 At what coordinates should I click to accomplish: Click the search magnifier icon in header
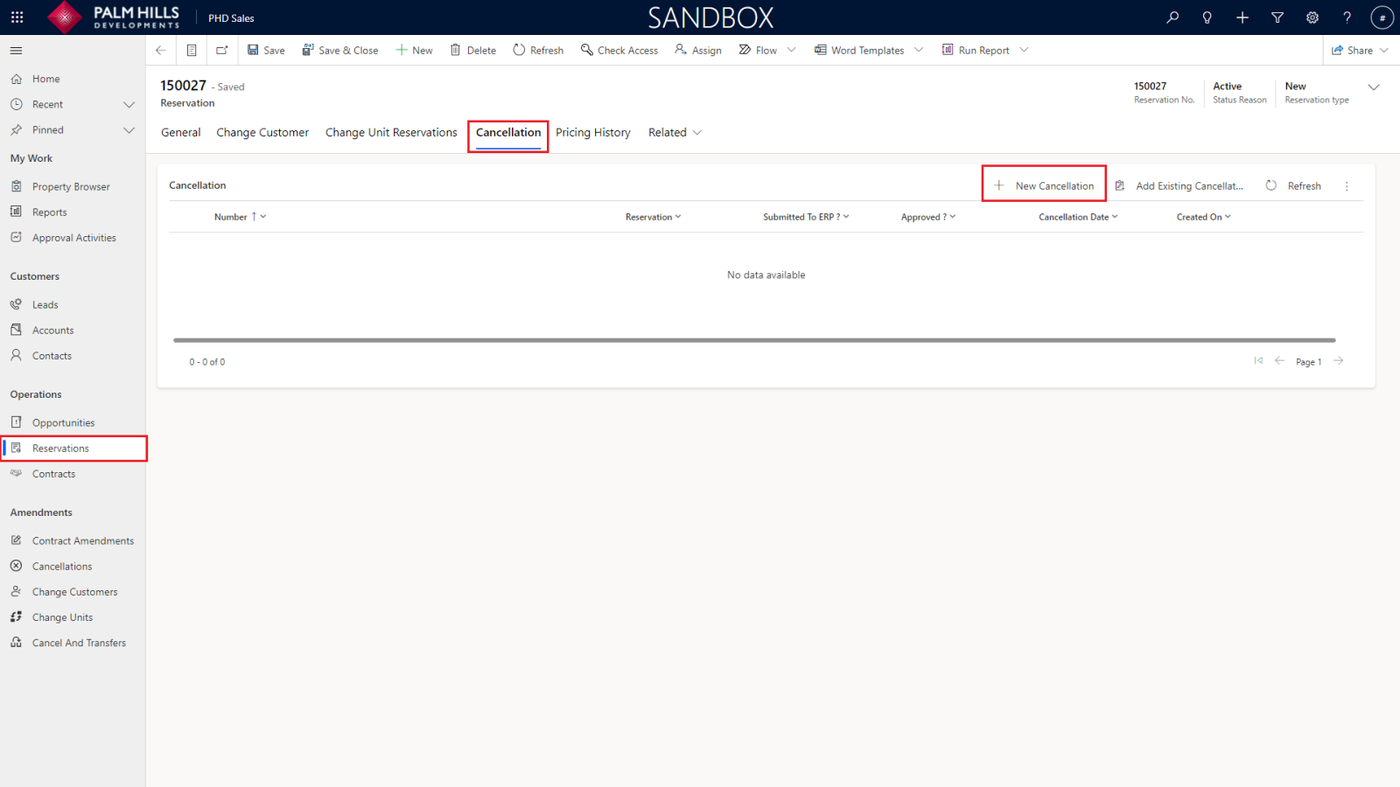[1172, 17]
